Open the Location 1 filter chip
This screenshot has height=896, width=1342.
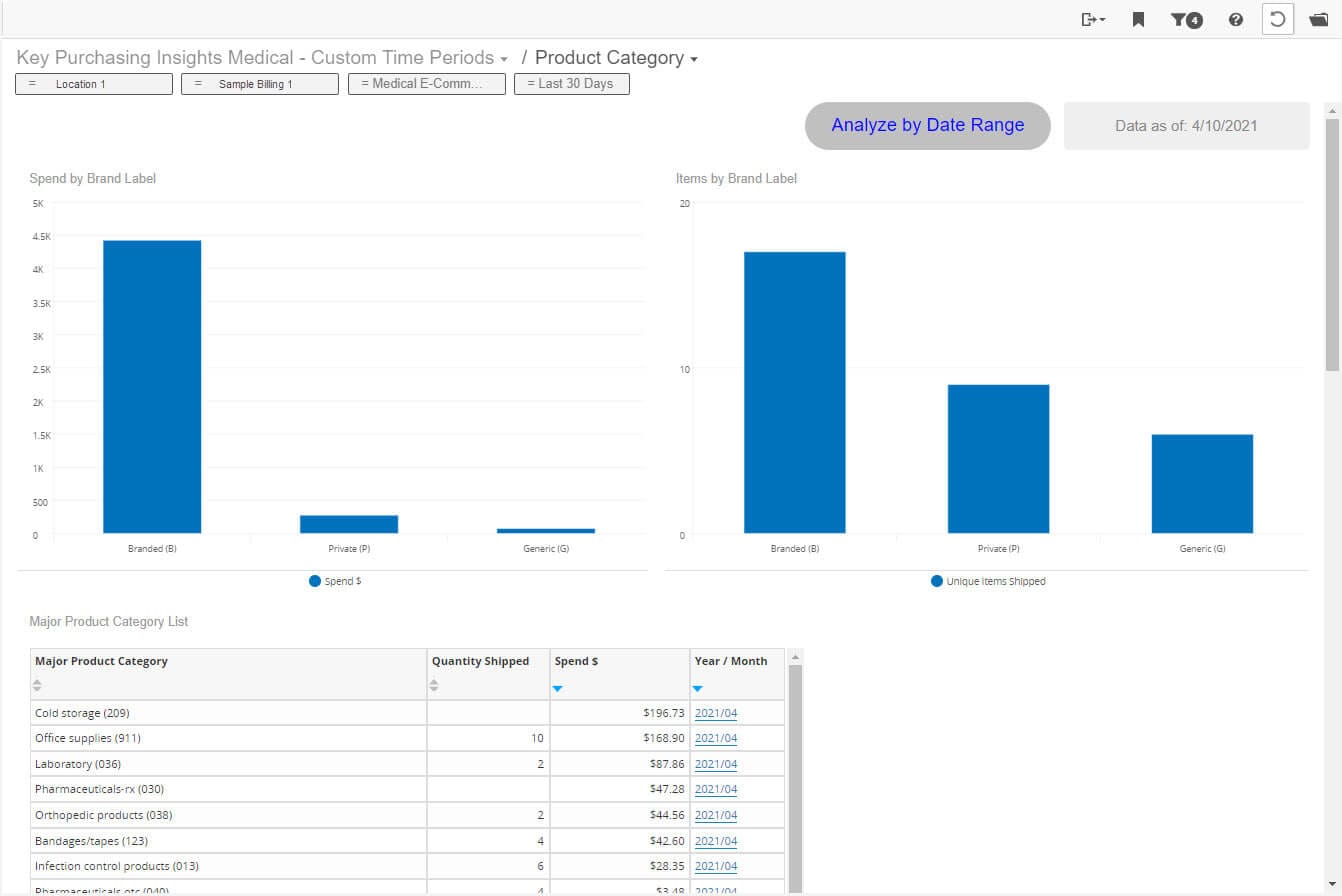(94, 84)
